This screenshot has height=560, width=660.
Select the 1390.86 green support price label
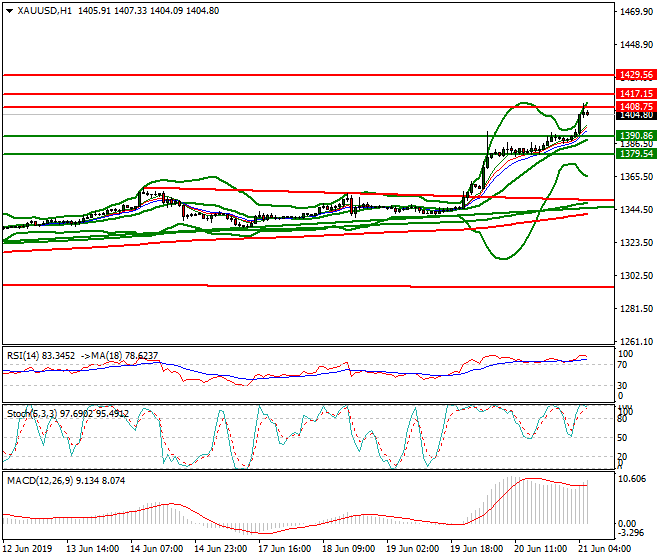[x=636, y=136]
